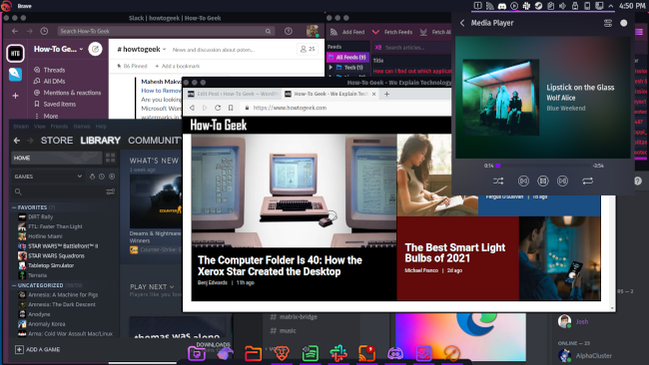Open Steam HOME button in library

56,158
